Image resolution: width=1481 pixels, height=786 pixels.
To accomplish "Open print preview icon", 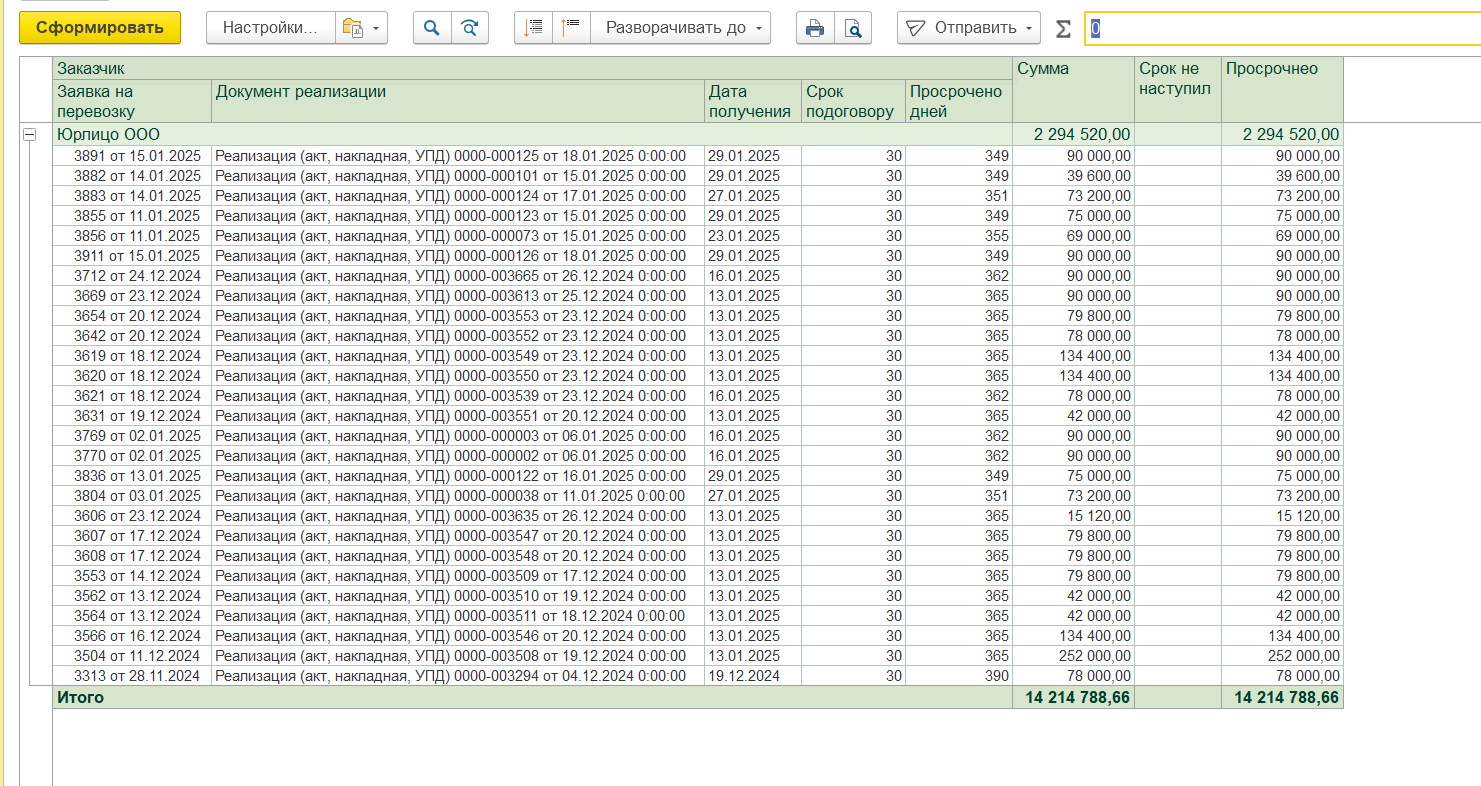I will click(853, 28).
